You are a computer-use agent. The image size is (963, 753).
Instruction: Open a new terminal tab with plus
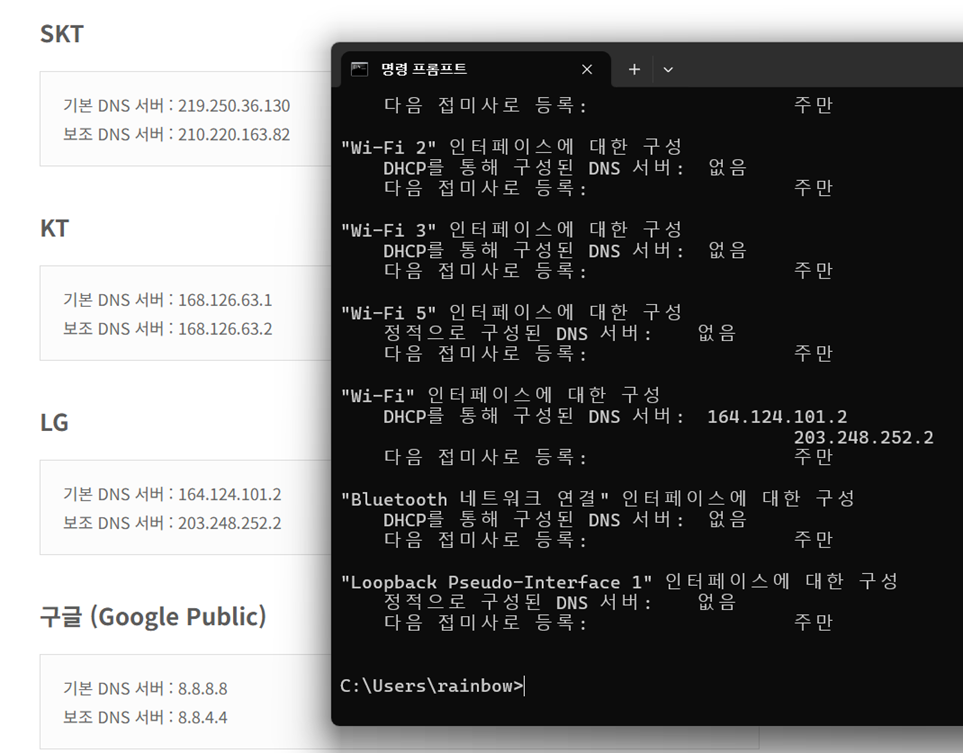(x=634, y=69)
